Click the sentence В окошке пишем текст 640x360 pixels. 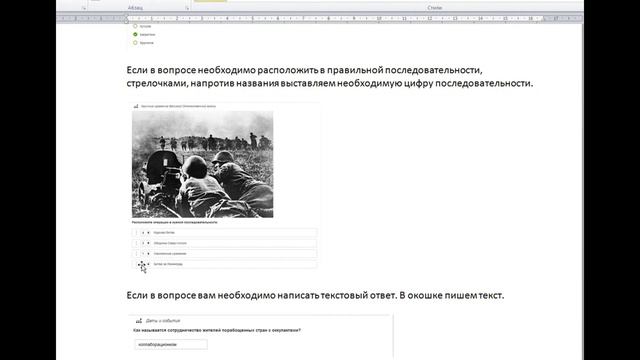(x=451, y=295)
